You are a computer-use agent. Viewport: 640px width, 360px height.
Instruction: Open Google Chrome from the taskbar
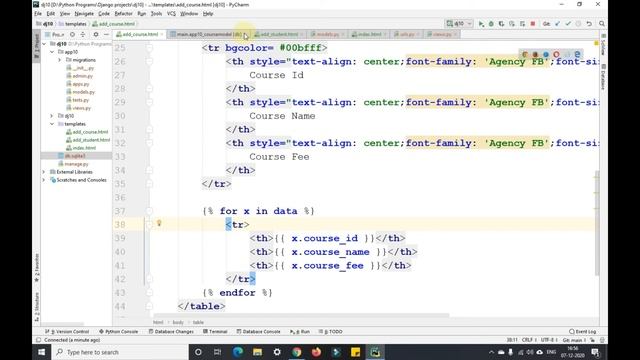[297, 352]
